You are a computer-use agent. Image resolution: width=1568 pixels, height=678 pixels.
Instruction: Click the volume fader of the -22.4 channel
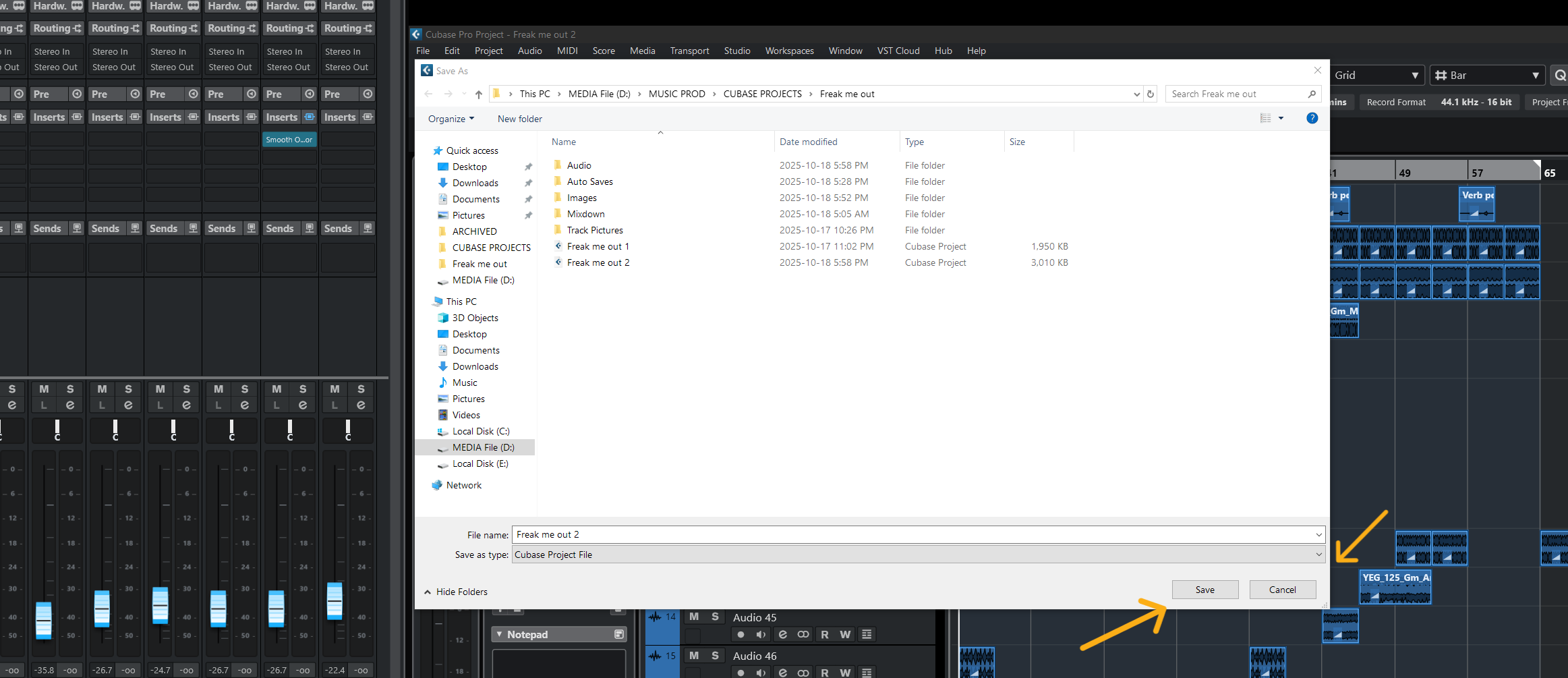[335, 600]
